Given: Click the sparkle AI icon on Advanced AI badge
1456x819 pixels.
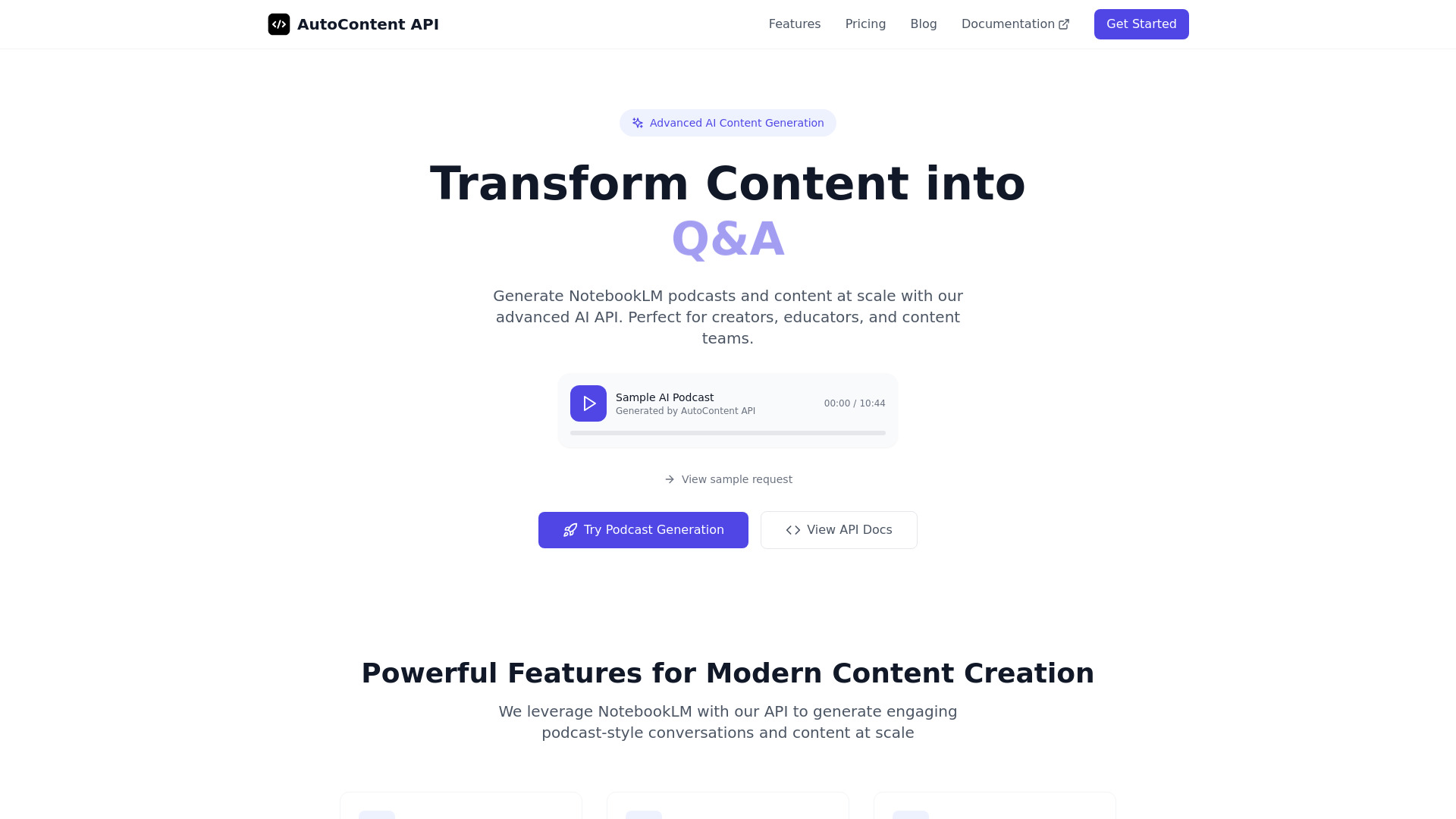Looking at the screenshot, I should click(x=638, y=122).
